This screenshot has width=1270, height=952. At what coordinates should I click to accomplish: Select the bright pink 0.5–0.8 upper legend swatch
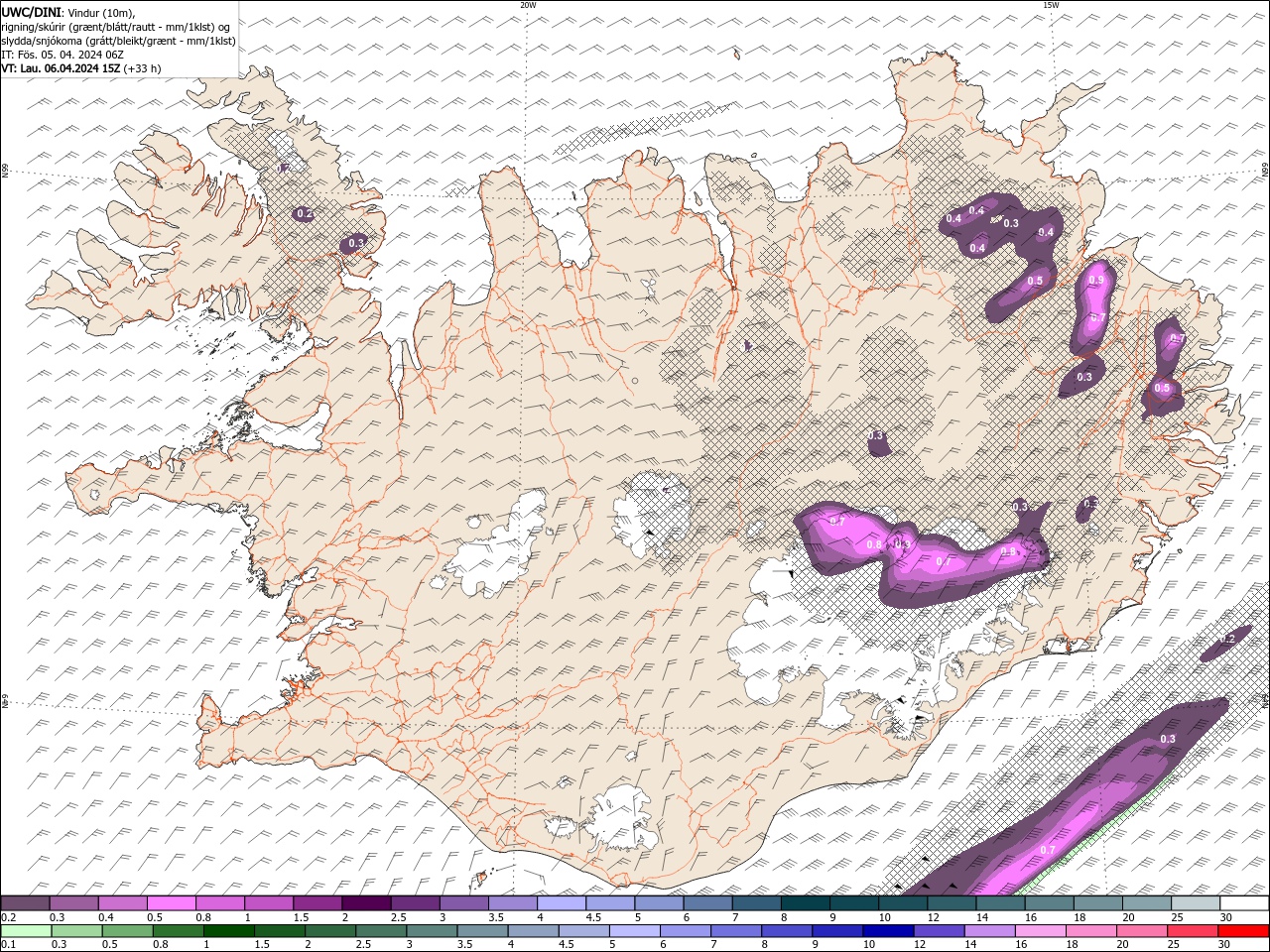172,903
